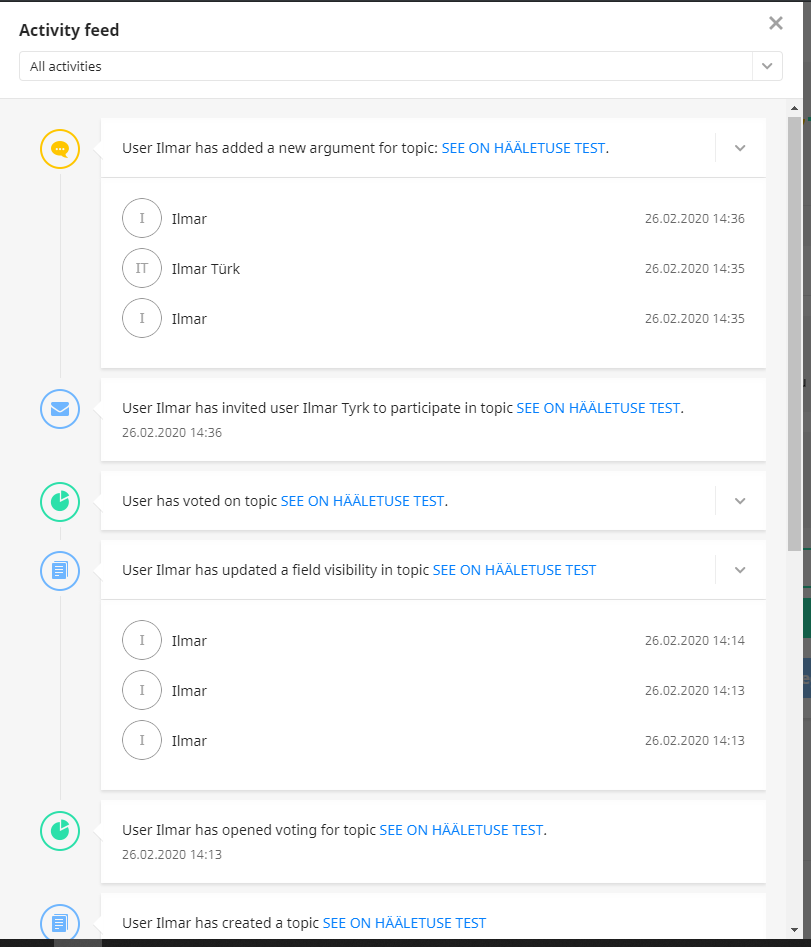This screenshot has height=947, width=811.
Task: Click the green pie chart voting icon
Action: [59, 502]
